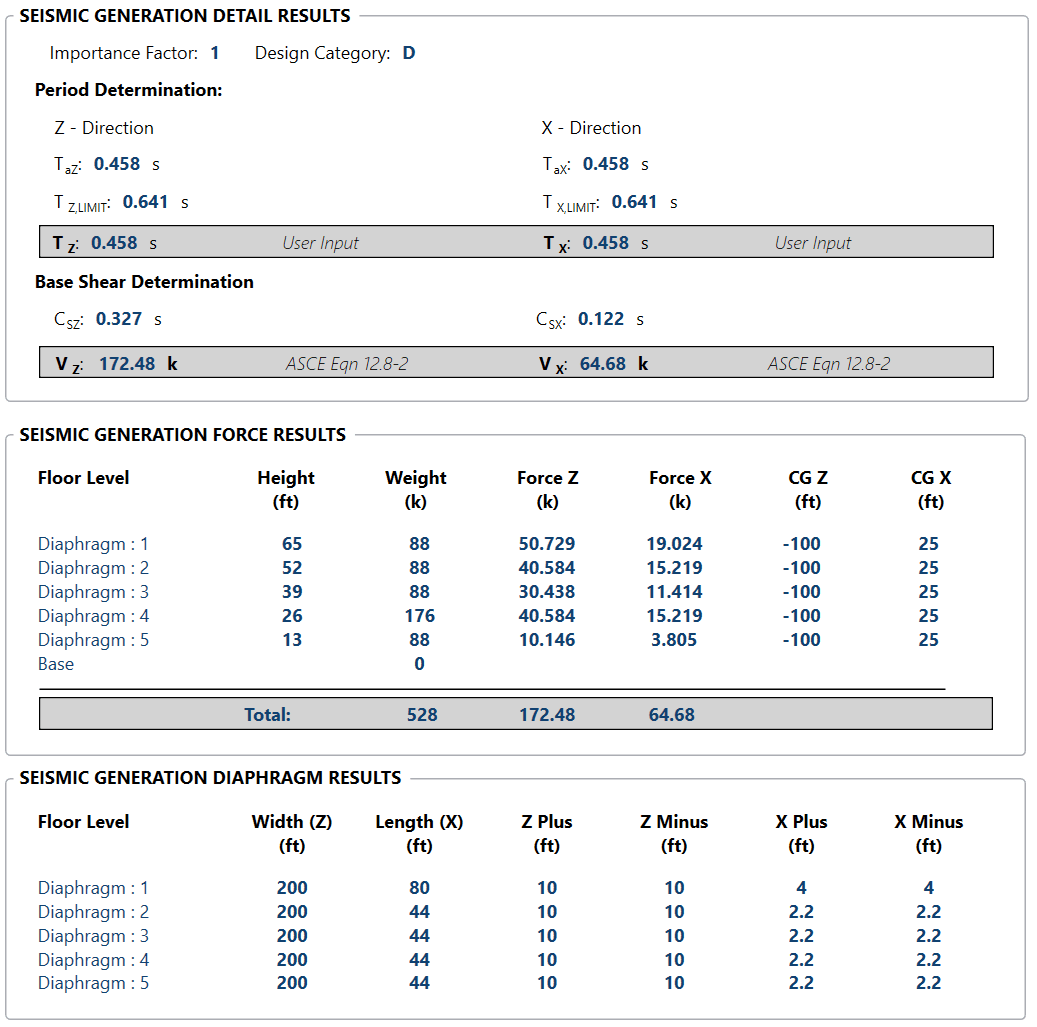Image resolution: width=1037 pixels, height=1027 pixels.
Task: Open Diaphragm : 3 in Force Results table
Action: tap(93, 592)
